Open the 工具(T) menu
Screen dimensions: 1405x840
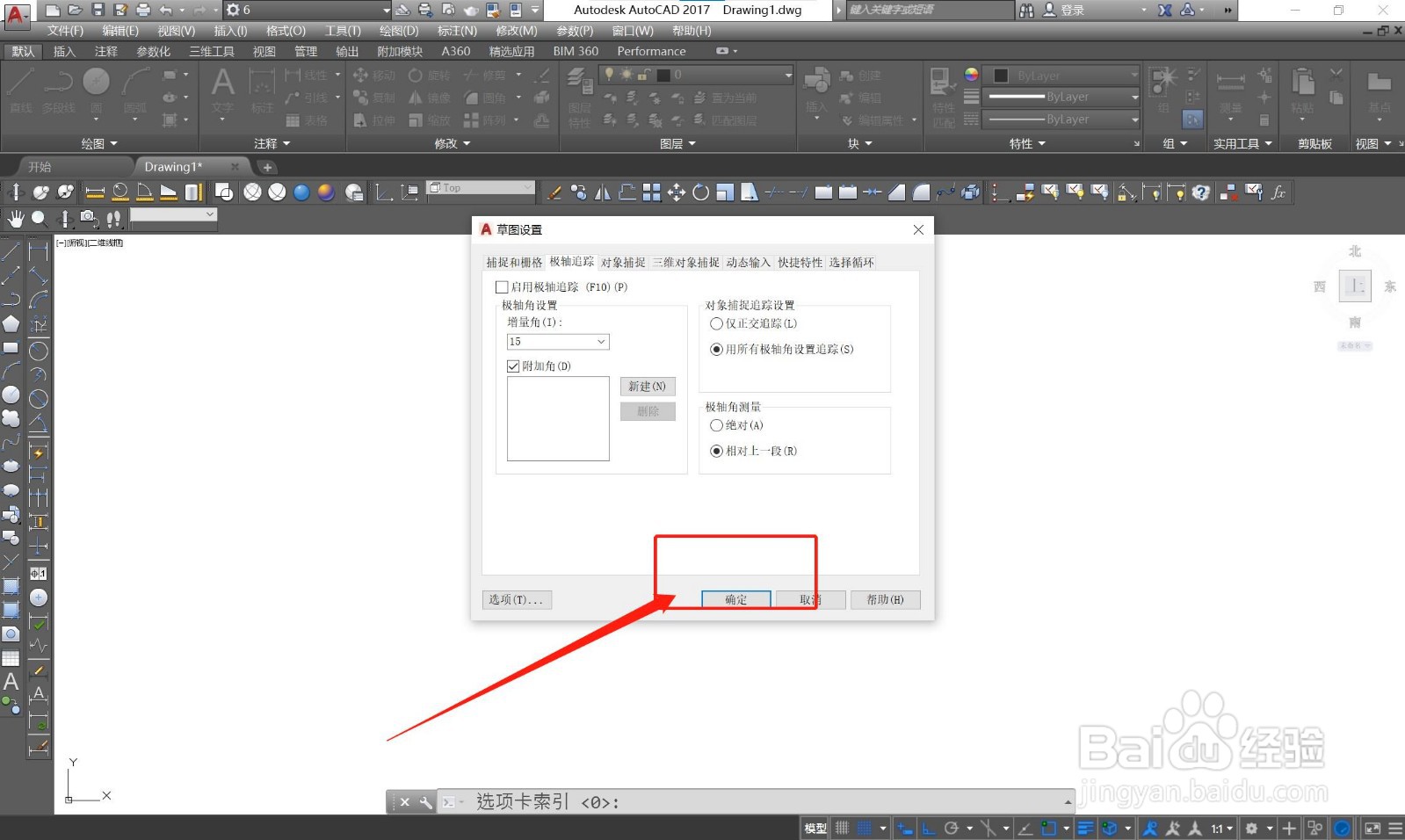pos(343,31)
